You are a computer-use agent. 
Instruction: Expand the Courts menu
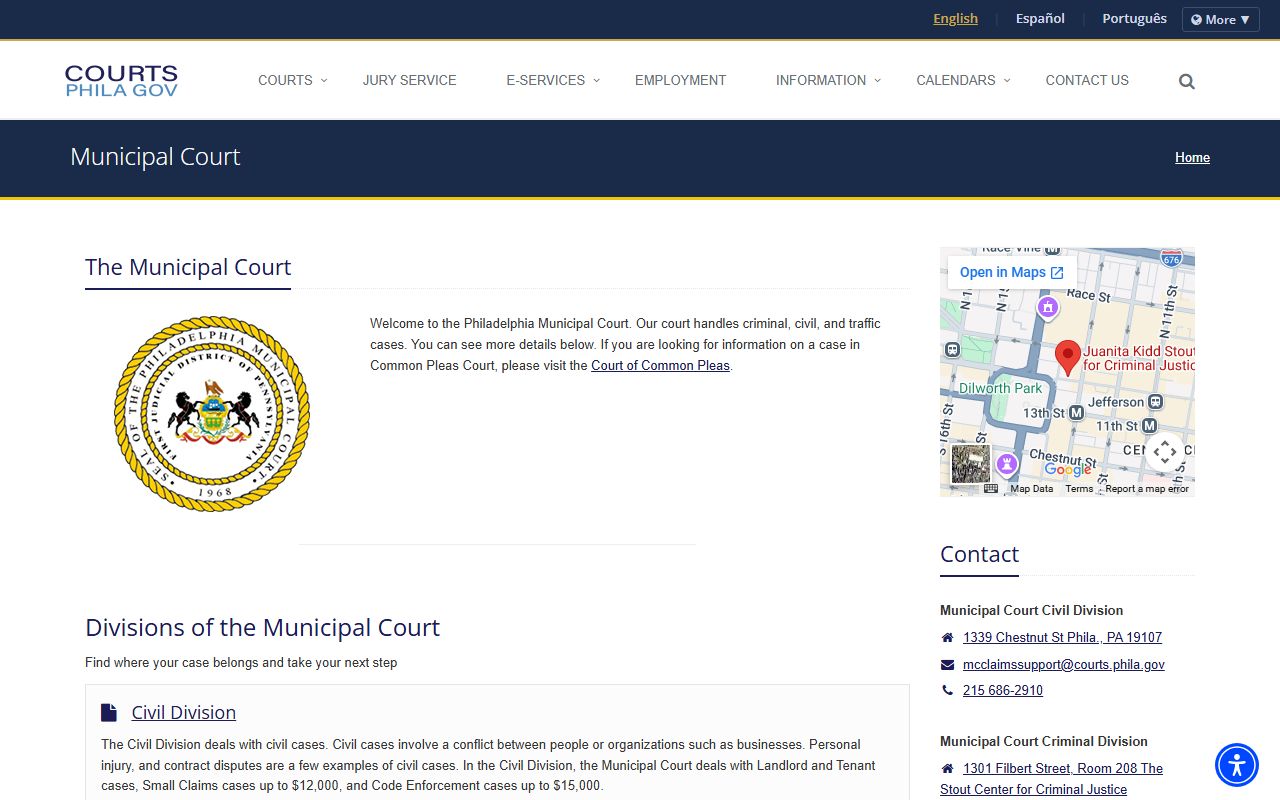pyautogui.click(x=292, y=80)
